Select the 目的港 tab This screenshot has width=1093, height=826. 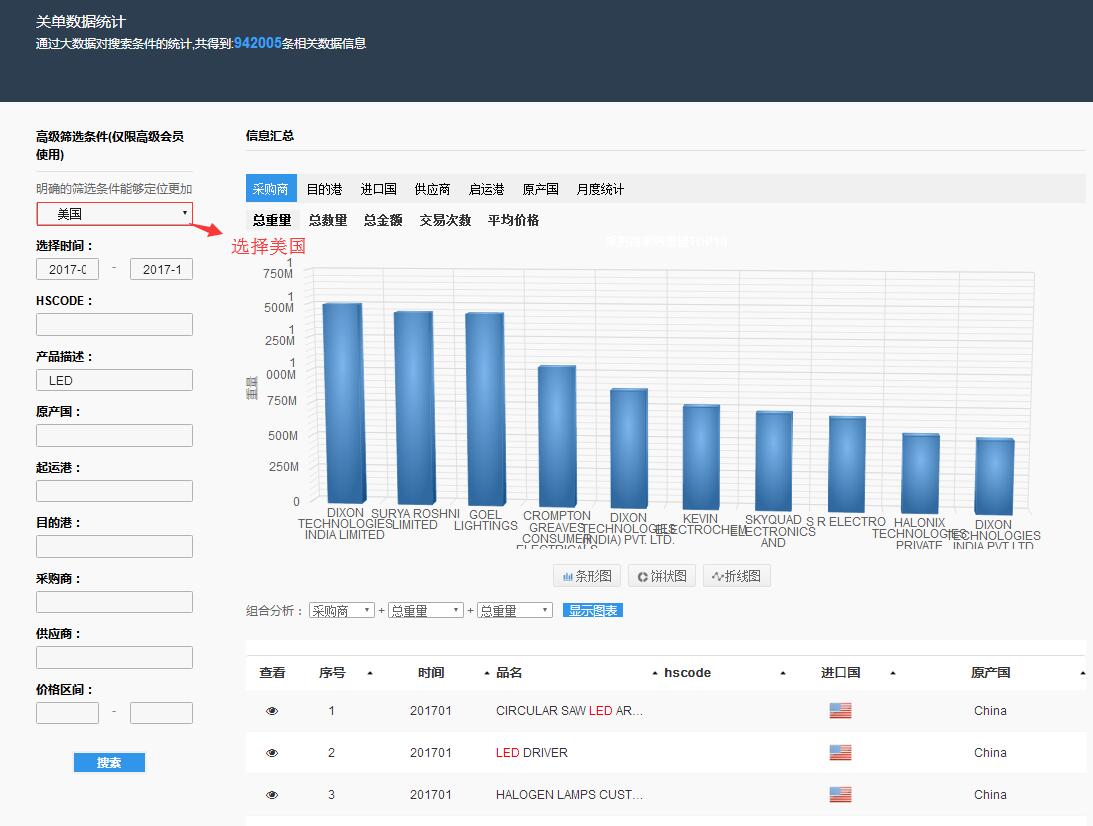[324, 189]
